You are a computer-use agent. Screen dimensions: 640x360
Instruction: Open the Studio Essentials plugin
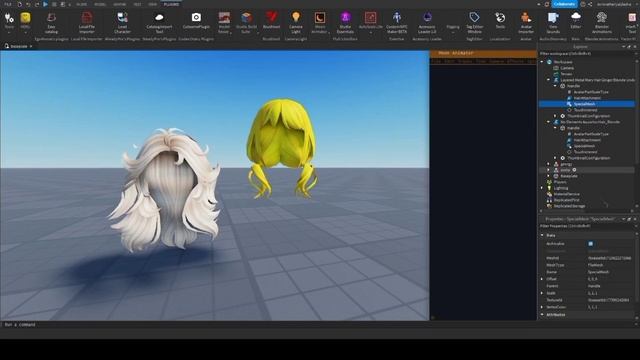tap(345, 23)
